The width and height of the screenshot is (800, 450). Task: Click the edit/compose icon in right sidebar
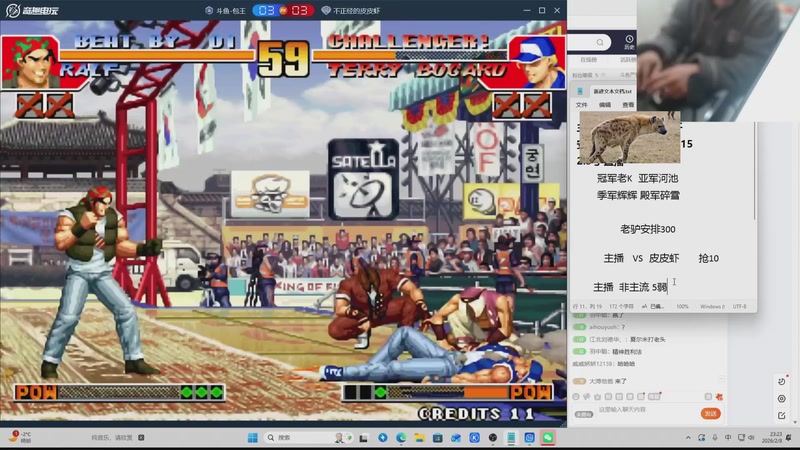tap(782, 416)
